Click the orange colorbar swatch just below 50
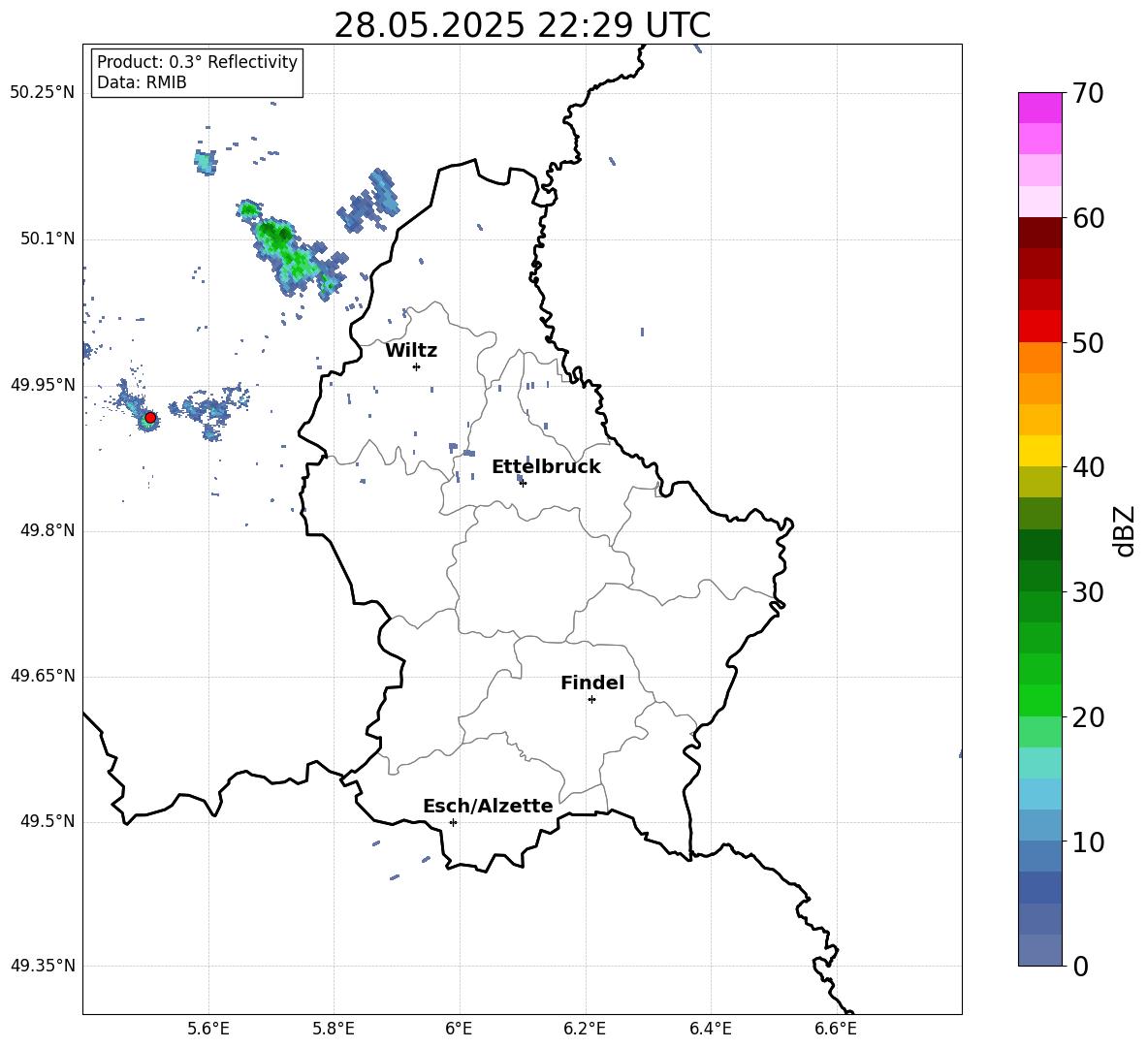 (1039, 358)
